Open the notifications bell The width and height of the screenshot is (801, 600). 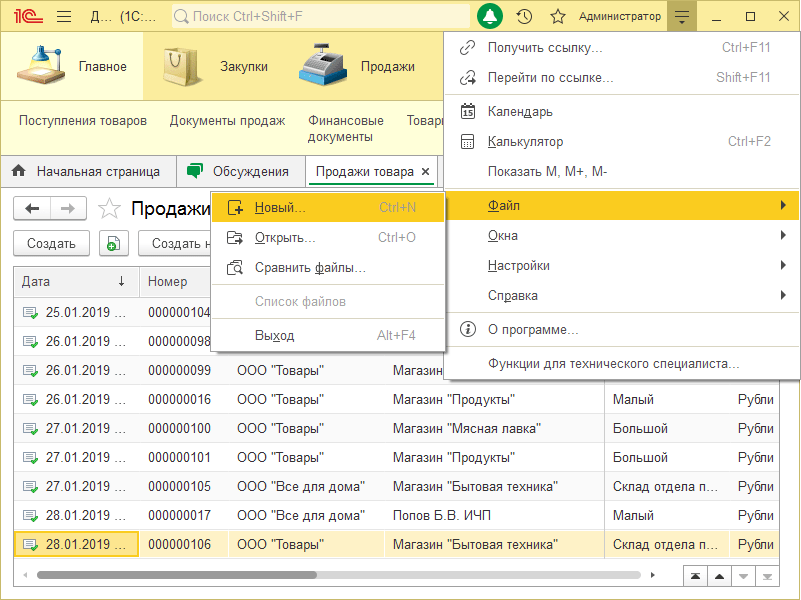(489, 16)
